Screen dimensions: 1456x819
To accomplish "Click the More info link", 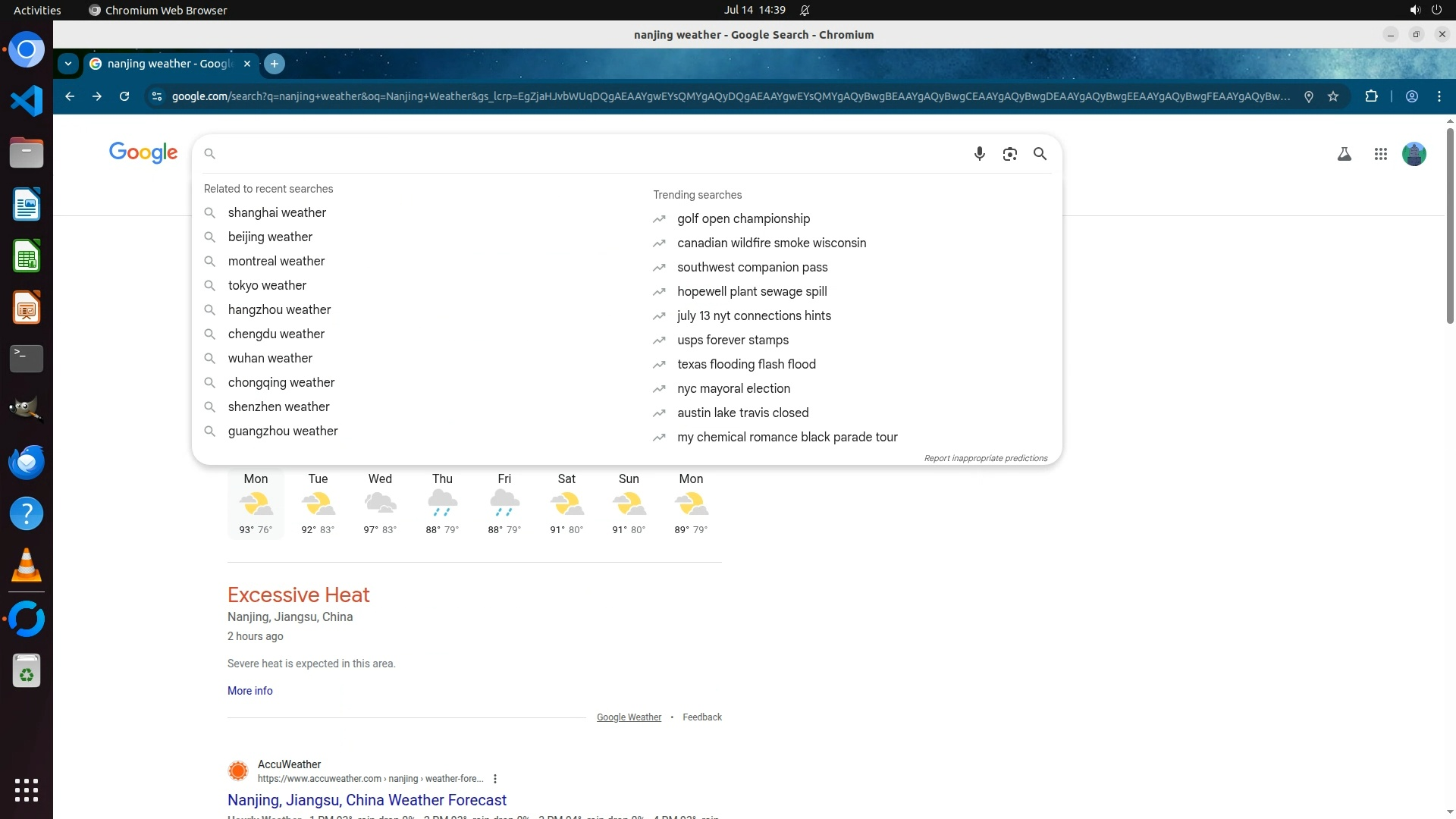I will click(249, 691).
